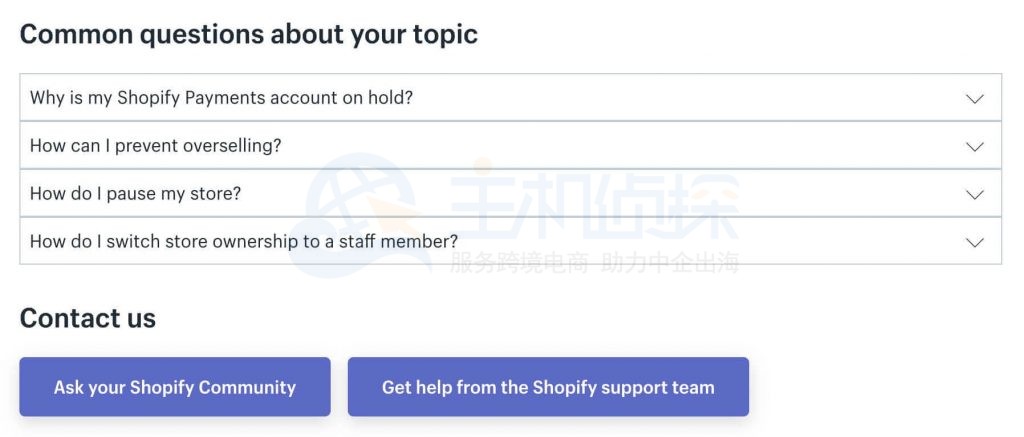1024x437 pixels.
Task: Select the "How do I pause my store?" question
Action: pyautogui.click(x=135, y=194)
